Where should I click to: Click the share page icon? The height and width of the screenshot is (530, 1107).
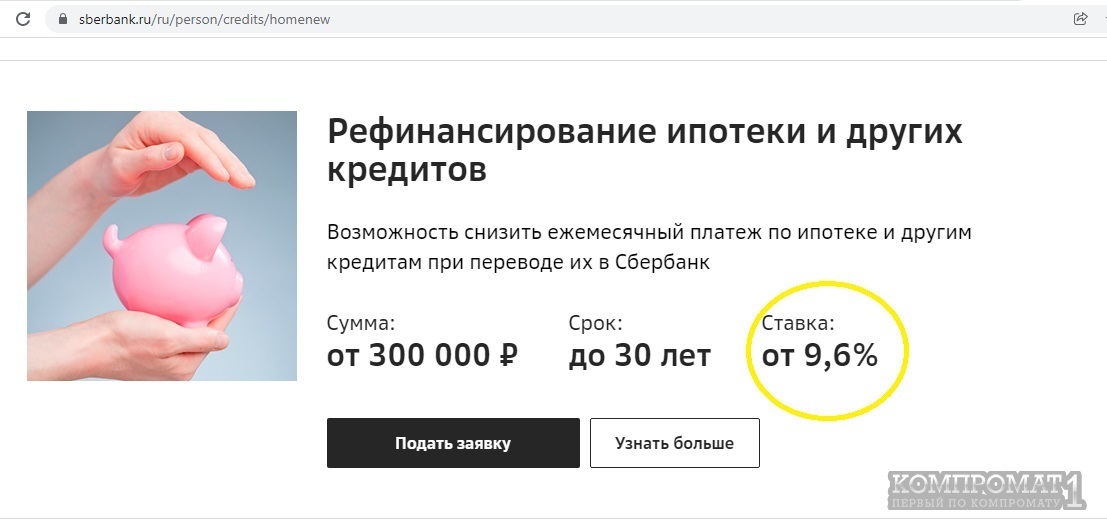pyautogui.click(x=1080, y=19)
